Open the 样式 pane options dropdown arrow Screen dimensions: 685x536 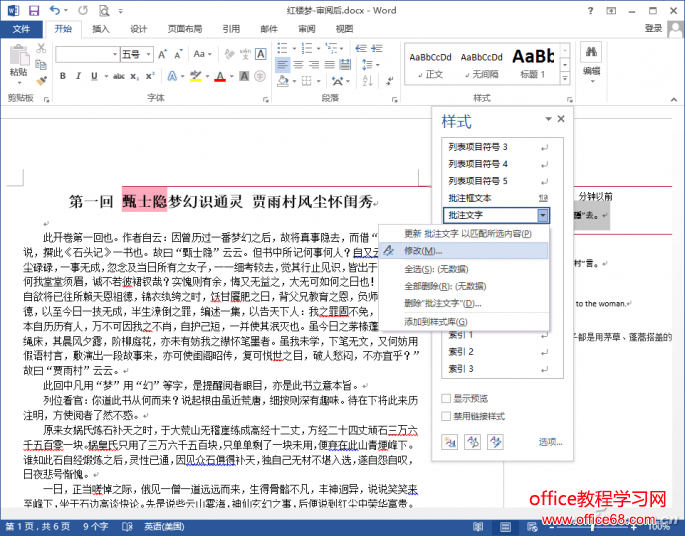click(548, 120)
